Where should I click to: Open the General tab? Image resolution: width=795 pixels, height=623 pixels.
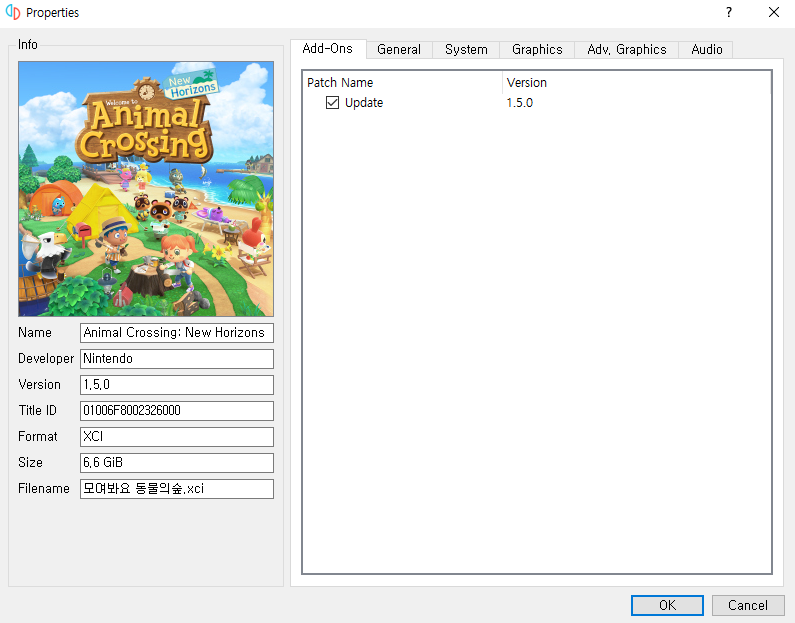coord(399,50)
